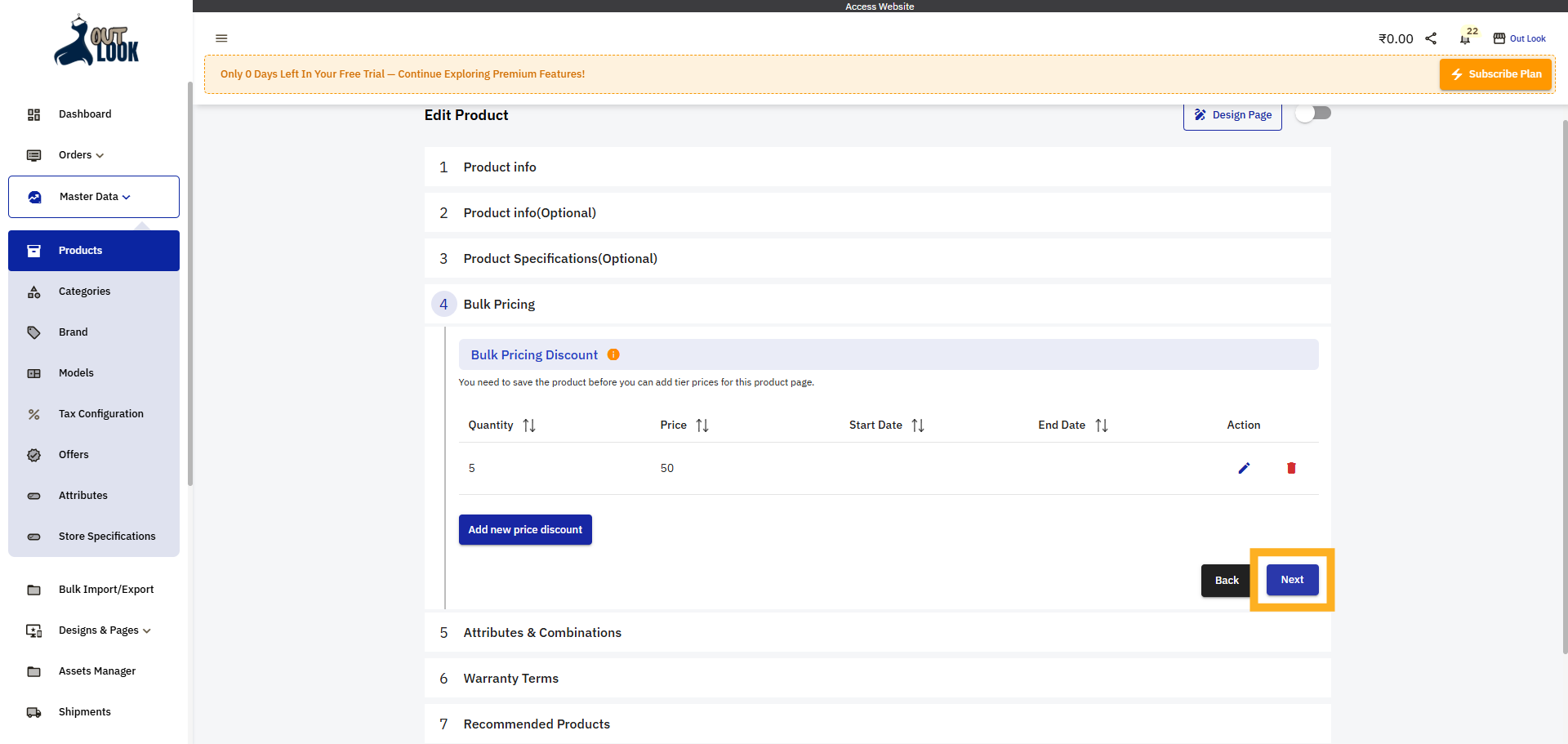The width and height of the screenshot is (1568, 744).
Task: Expand the Orders menu
Action: coord(81,155)
